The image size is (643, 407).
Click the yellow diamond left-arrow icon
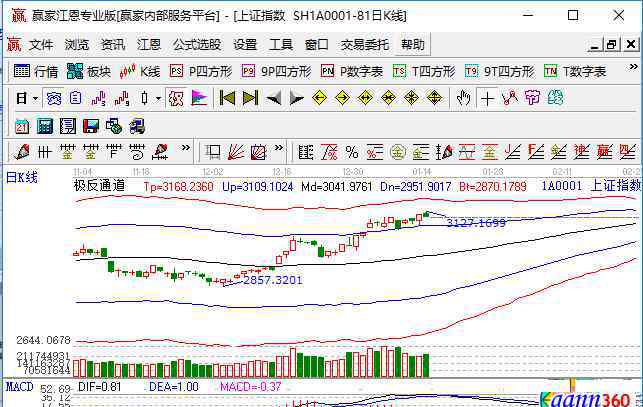coord(319,98)
